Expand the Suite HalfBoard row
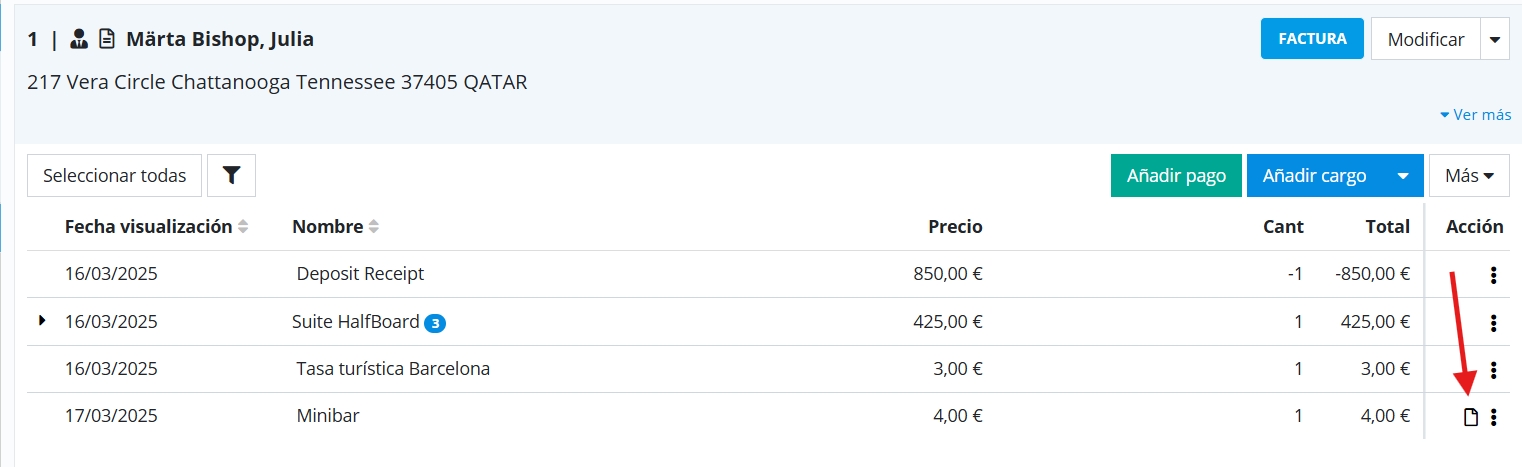 [x=42, y=321]
